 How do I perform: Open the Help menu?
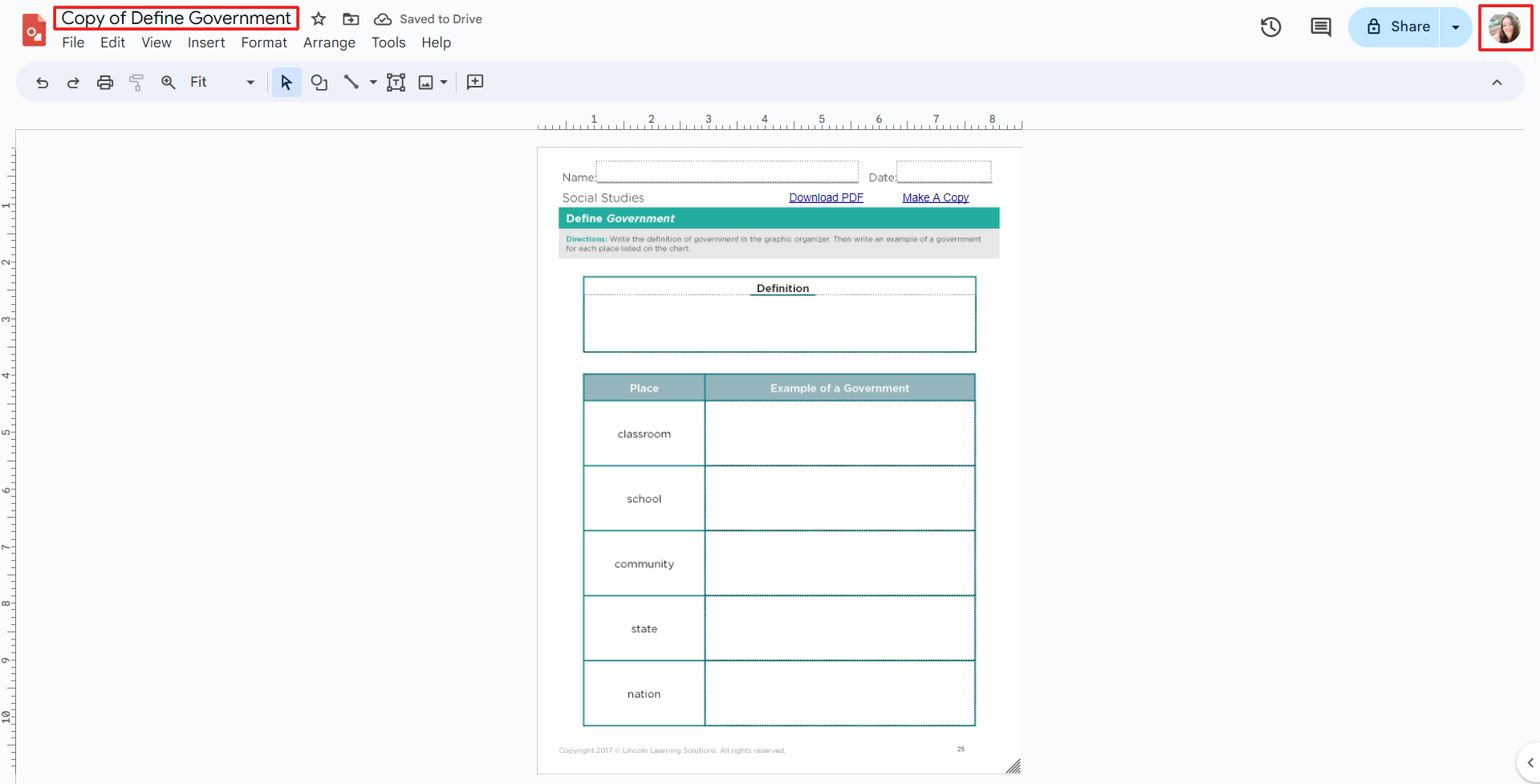tap(437, 43)
